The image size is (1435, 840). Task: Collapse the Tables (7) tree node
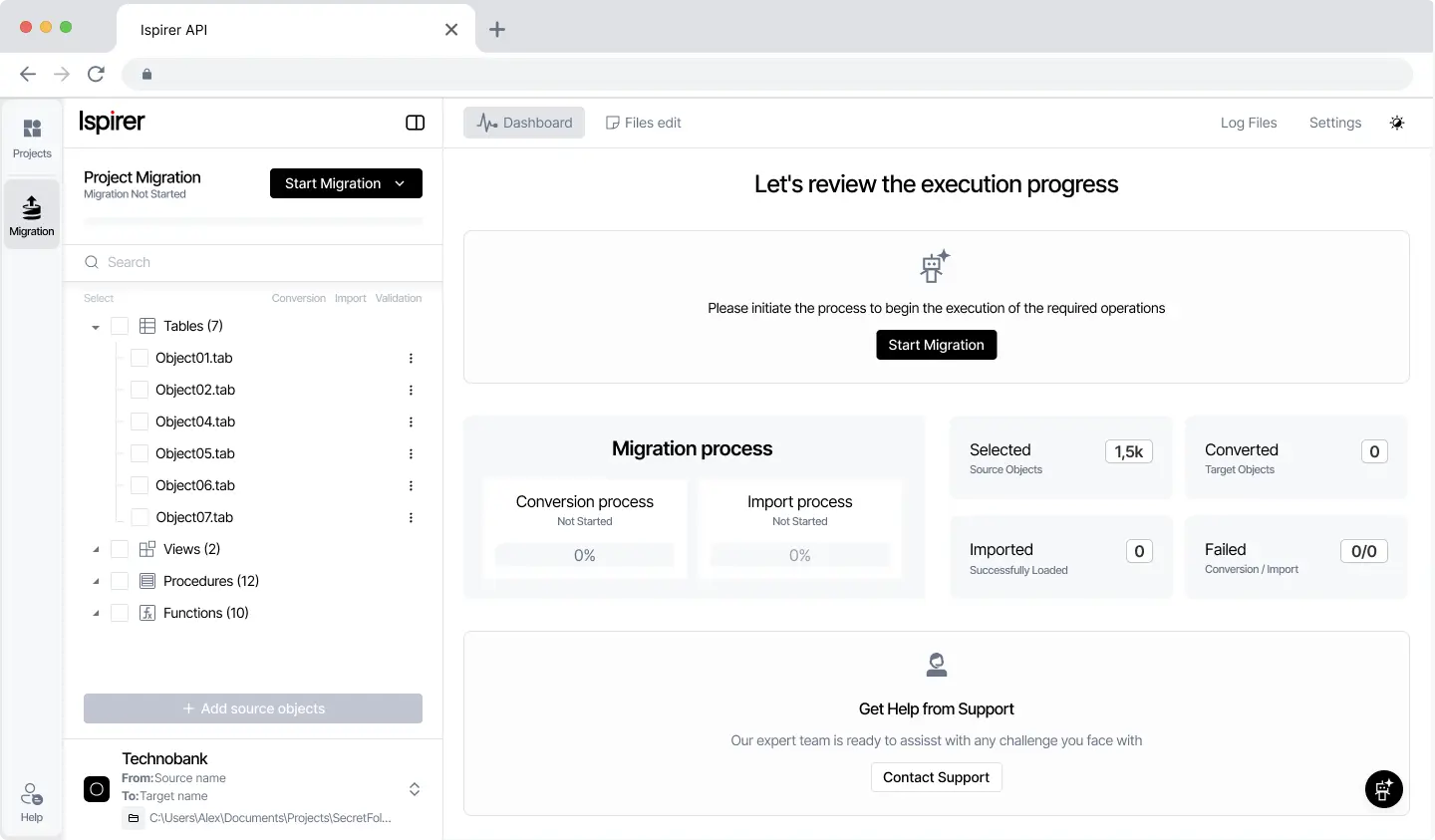click(x=96, y=327)
